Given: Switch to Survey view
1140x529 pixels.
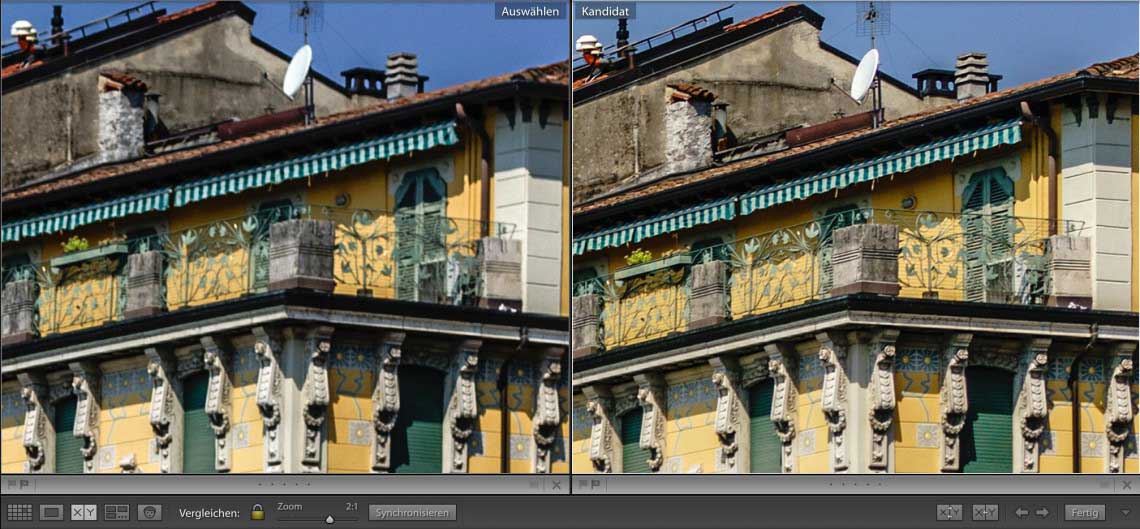Looking at the screenshot, I should coord(117,512).
